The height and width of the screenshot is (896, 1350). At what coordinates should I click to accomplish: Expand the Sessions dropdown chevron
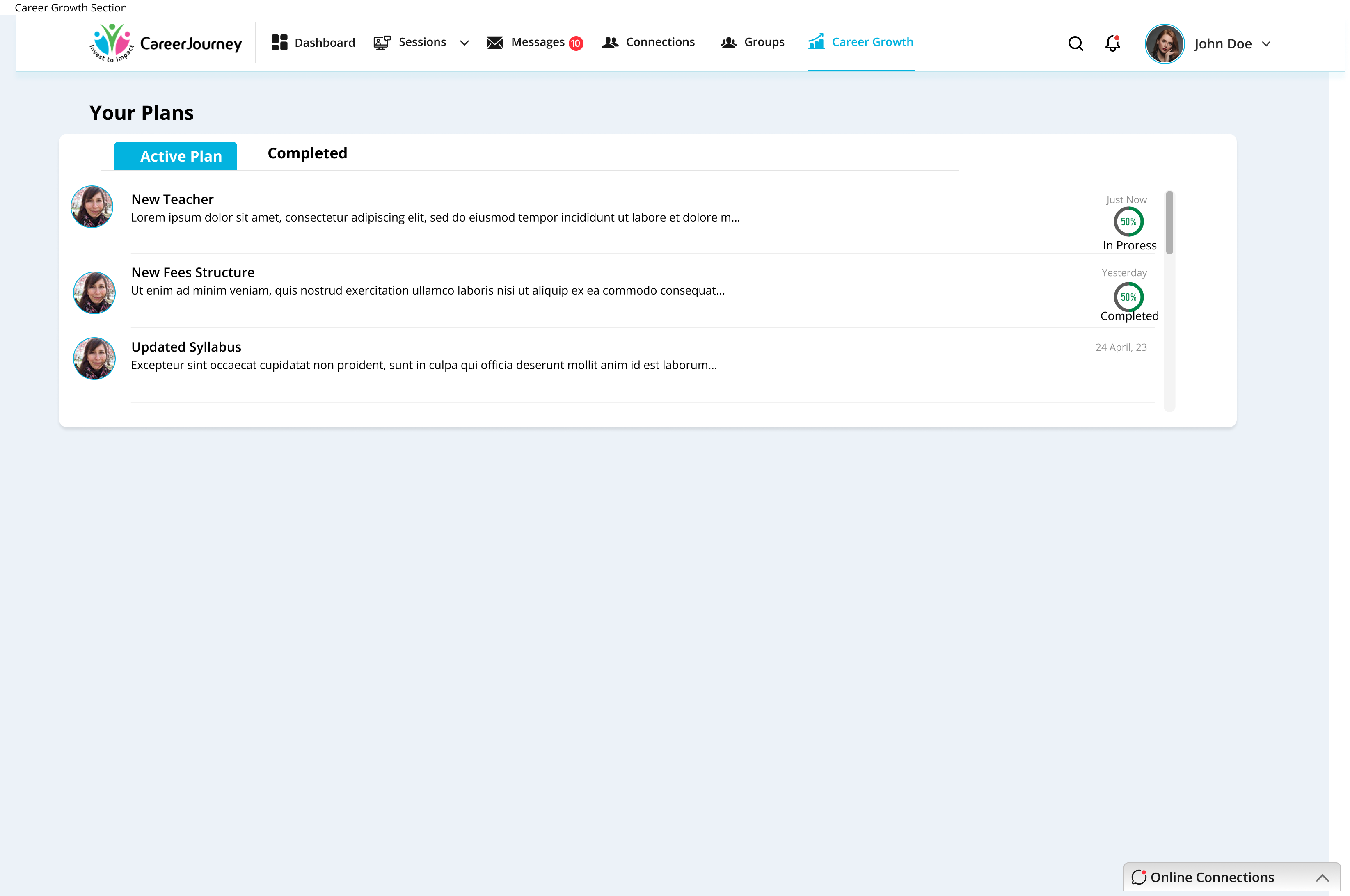(x=464, y=43)
